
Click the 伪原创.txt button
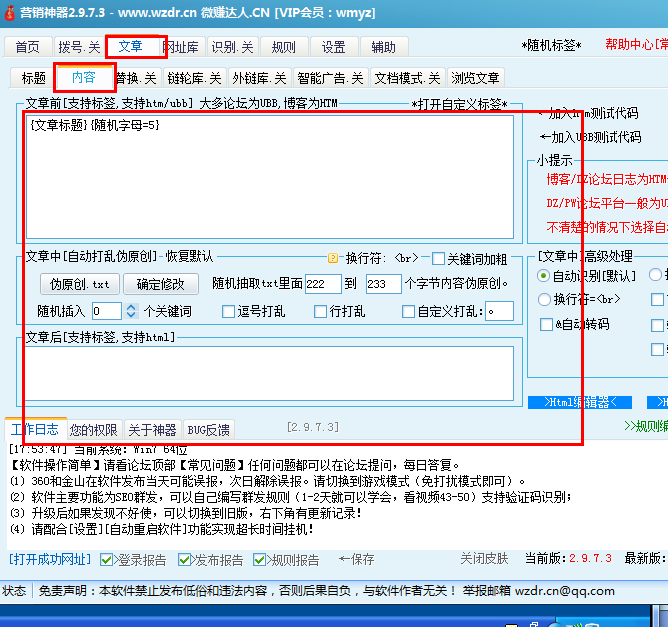tap(79, 284)
